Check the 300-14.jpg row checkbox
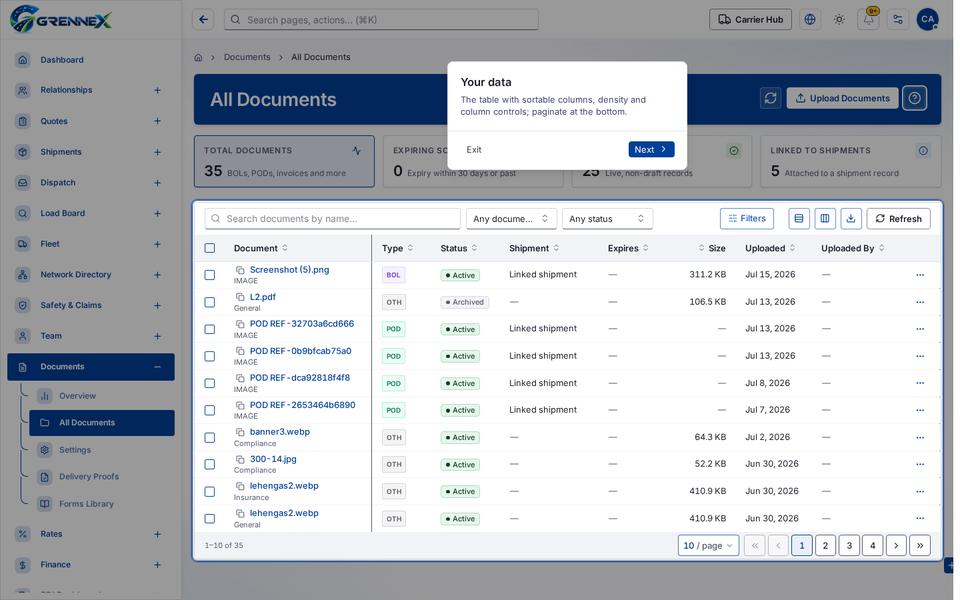The image size is (960, 600). (x=210, y=464)
